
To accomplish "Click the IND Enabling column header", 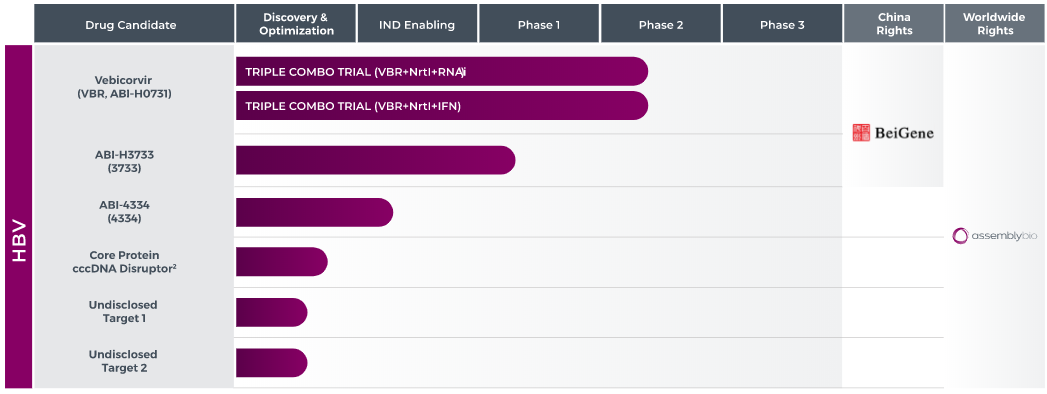I will [417, 25].
